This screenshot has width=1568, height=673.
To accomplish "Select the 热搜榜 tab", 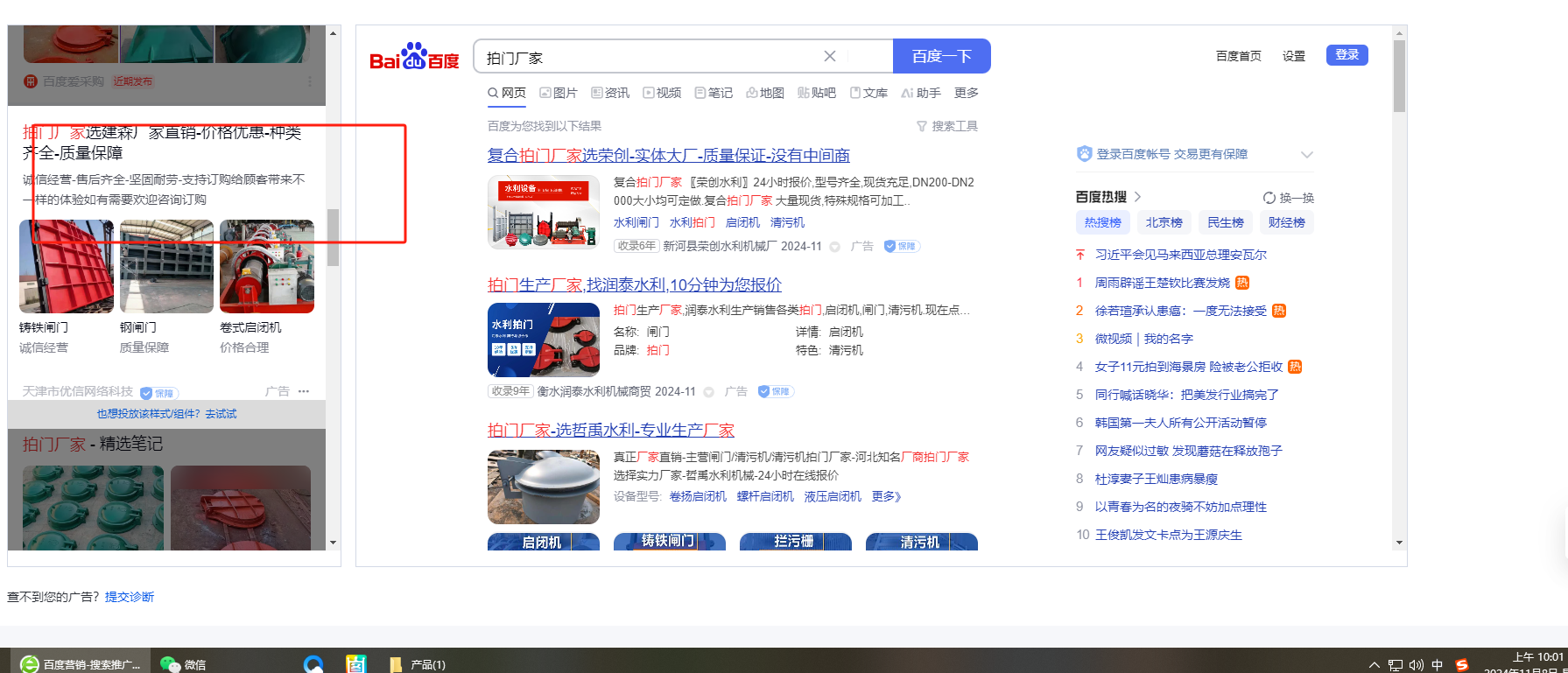I will point(1103,222).
